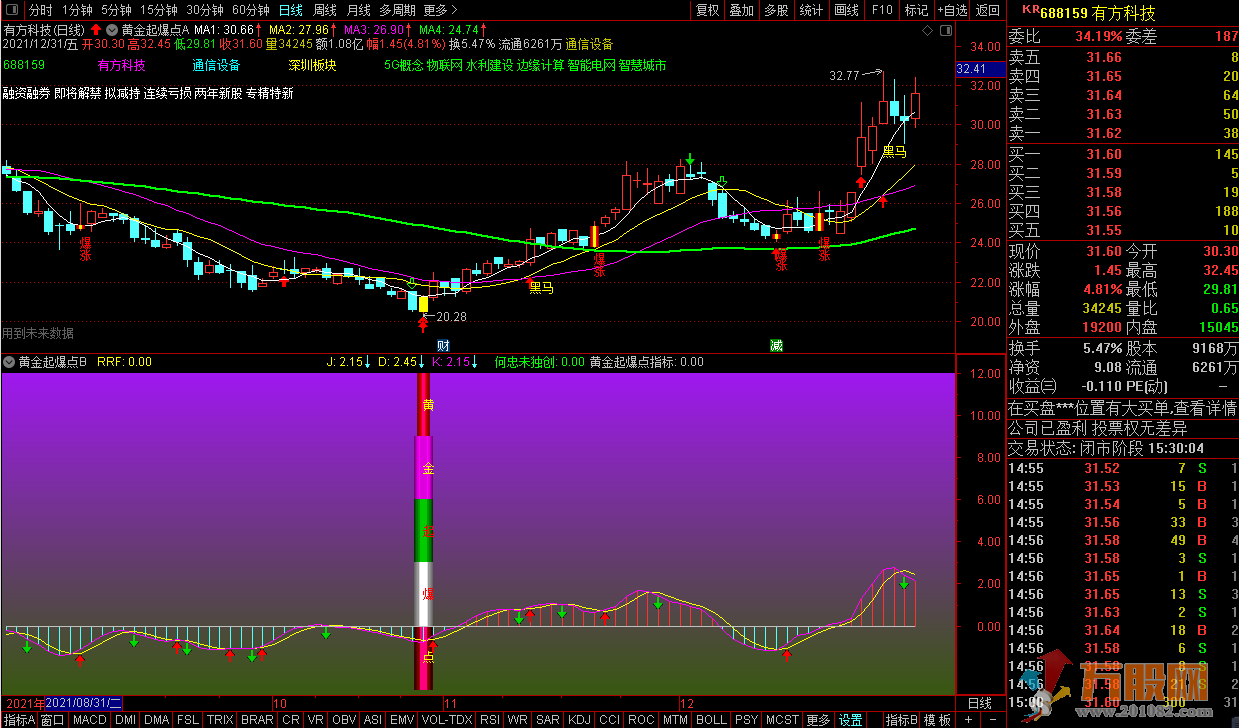The width and height of the screenshot is (1239, 728).
Task: Click the red up arrow beside 有方科技(日线)
Action: tap(96, 30)
